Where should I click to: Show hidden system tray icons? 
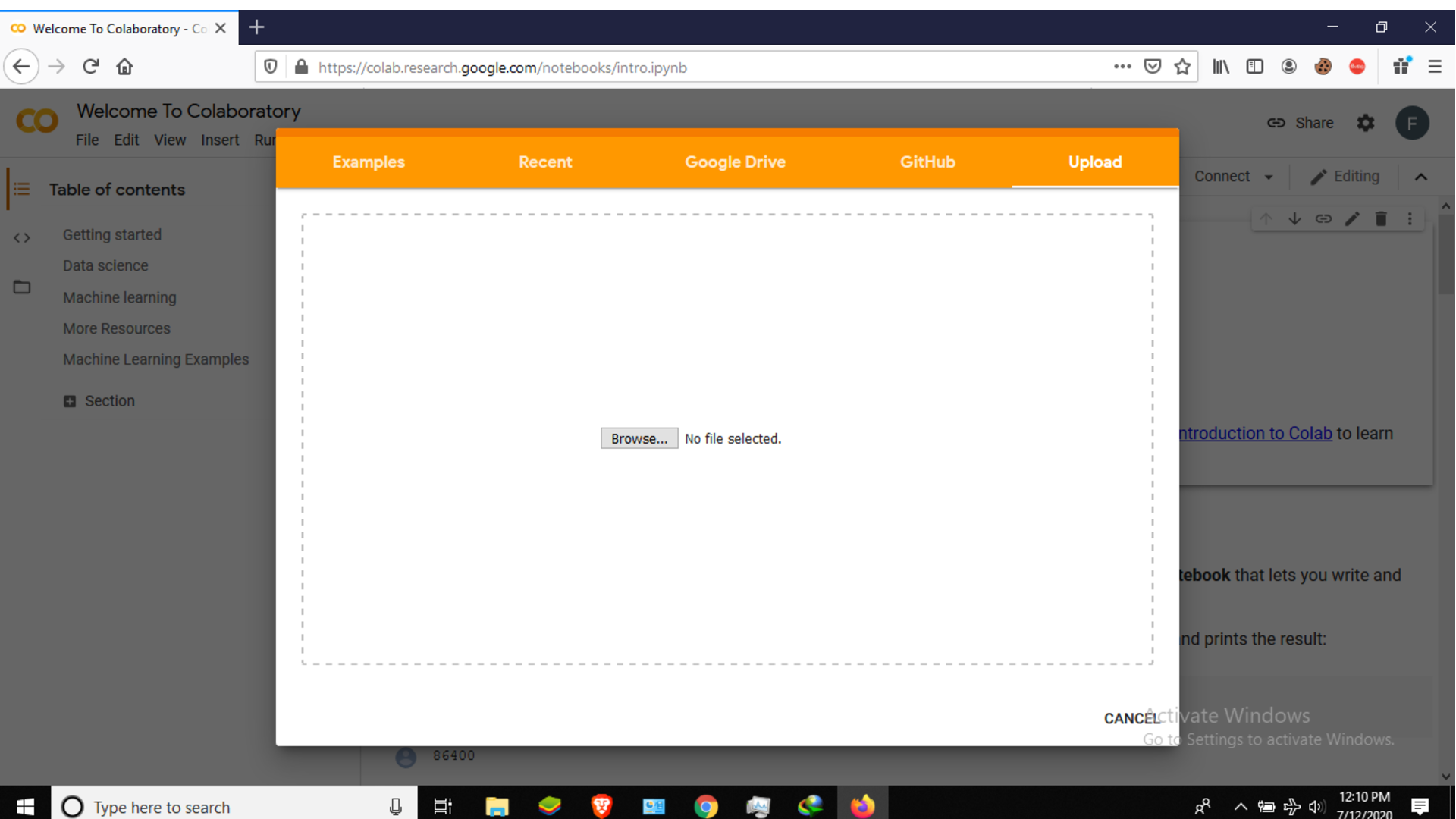point(1241,806)
